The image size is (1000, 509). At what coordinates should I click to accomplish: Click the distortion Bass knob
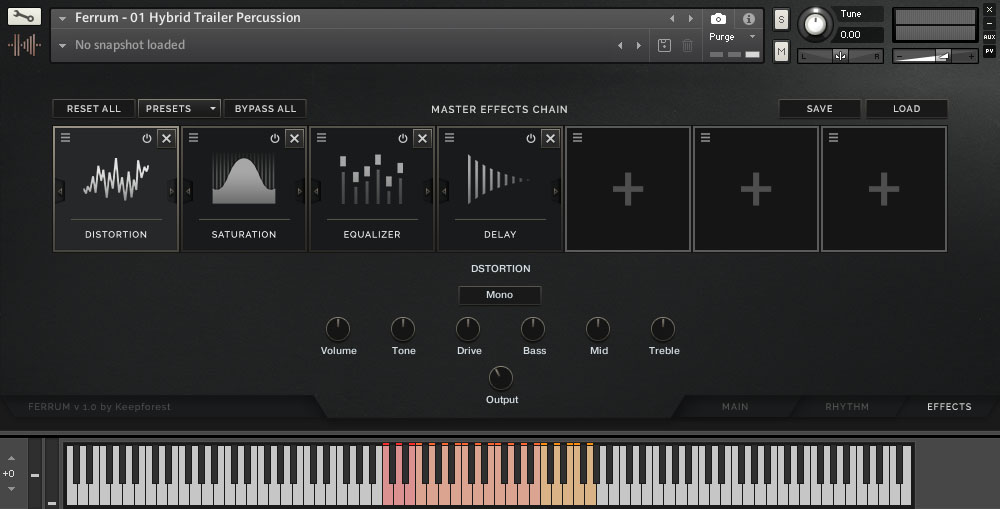(x=533, y=329)
